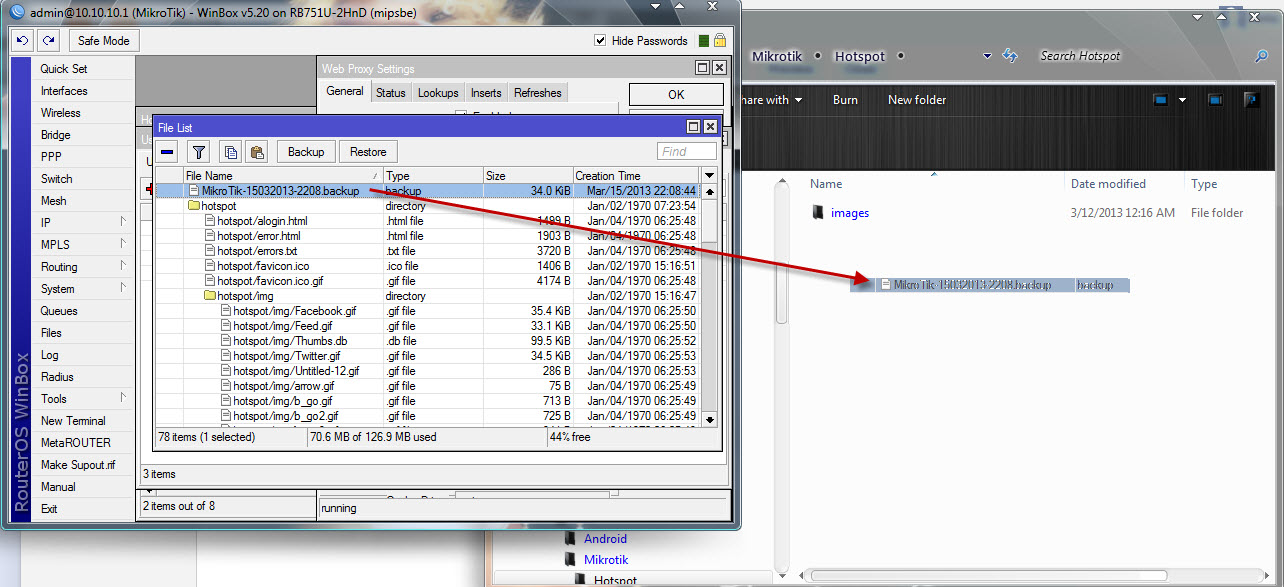Screen dimensions: 1284x587
Task: Click Burn in the Explorer toolbar
Action: 845,100
